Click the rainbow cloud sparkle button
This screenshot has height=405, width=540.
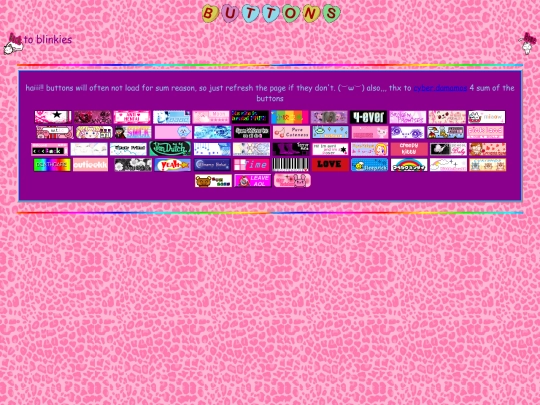point(448,165)
